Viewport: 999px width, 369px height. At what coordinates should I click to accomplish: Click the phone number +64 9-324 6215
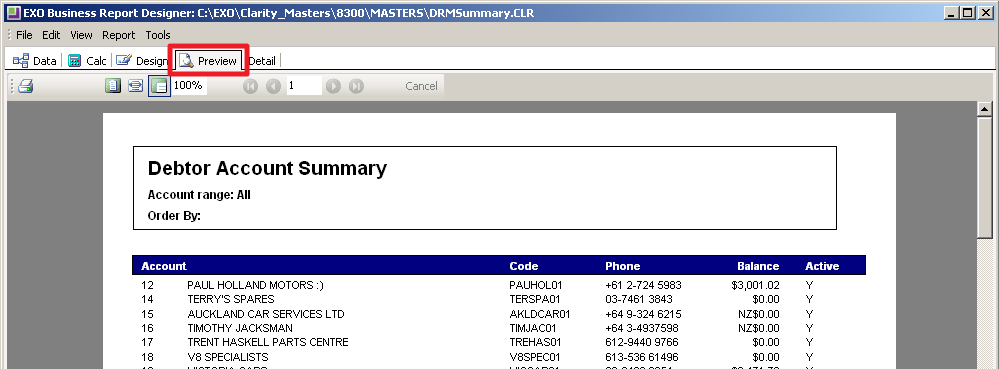point(643,314)
